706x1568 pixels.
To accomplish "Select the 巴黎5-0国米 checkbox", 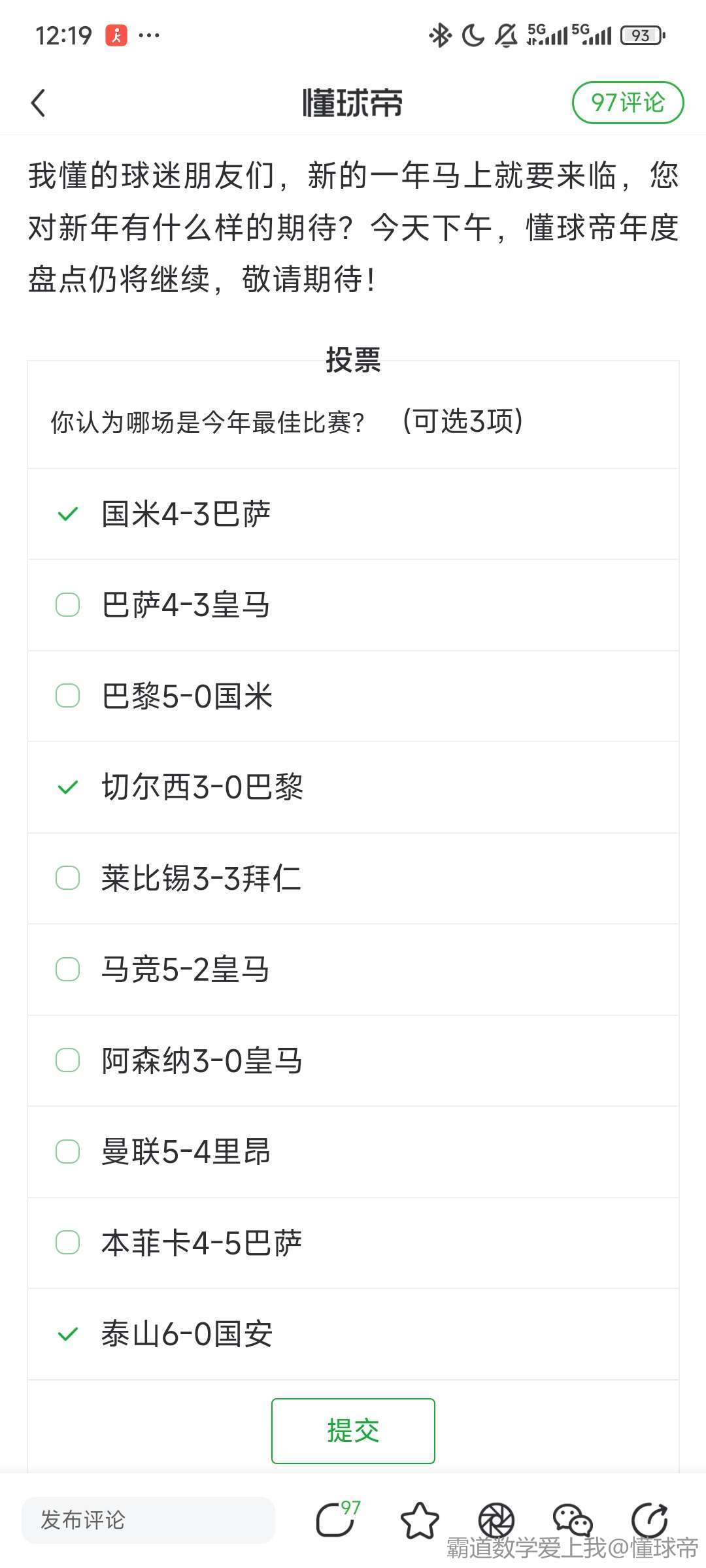I will coord(68,696).
